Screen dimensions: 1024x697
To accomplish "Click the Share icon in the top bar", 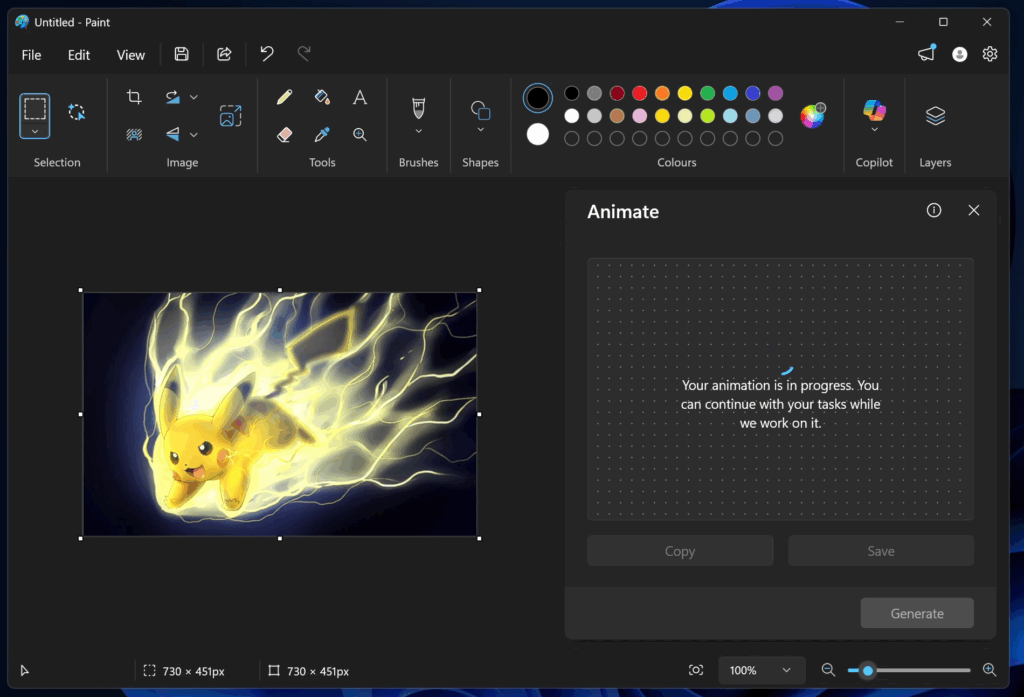I will point(224,54).
